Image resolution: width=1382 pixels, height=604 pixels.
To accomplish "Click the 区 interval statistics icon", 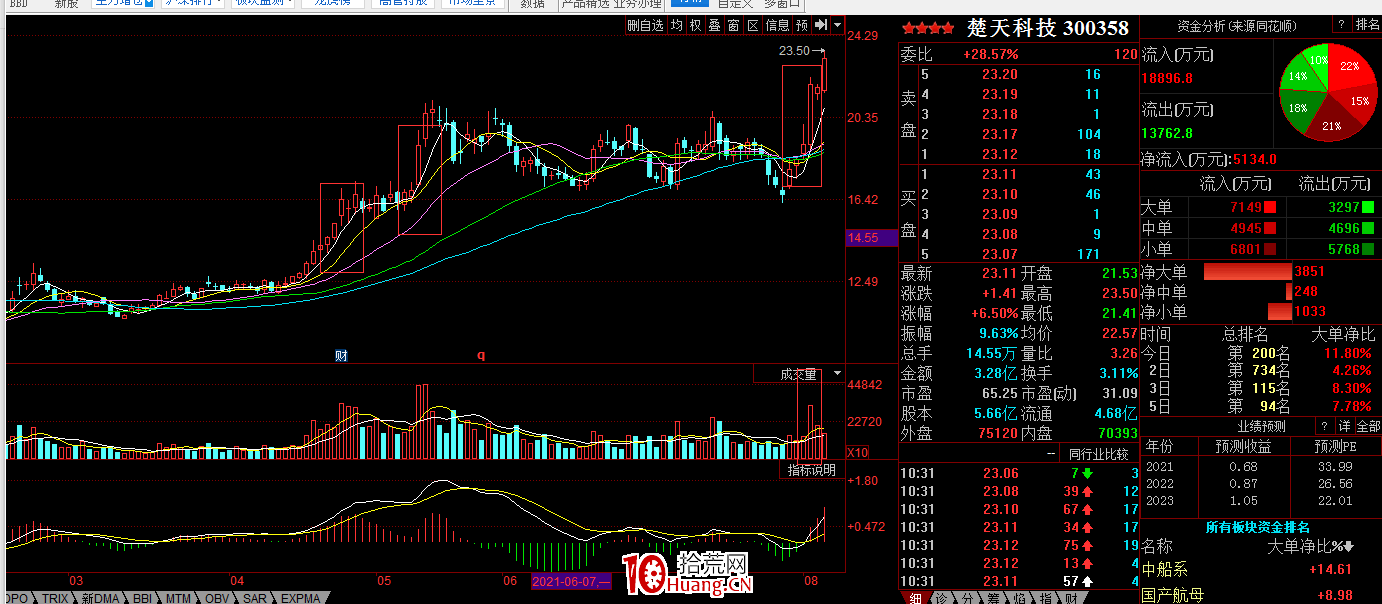I will click(752, 25).
